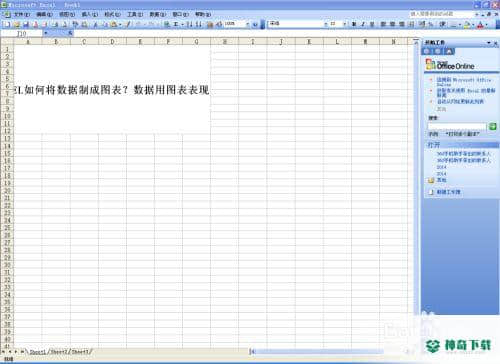Click the Chart Wizard icon
This screenshot has width=500, height=364.
210,24
